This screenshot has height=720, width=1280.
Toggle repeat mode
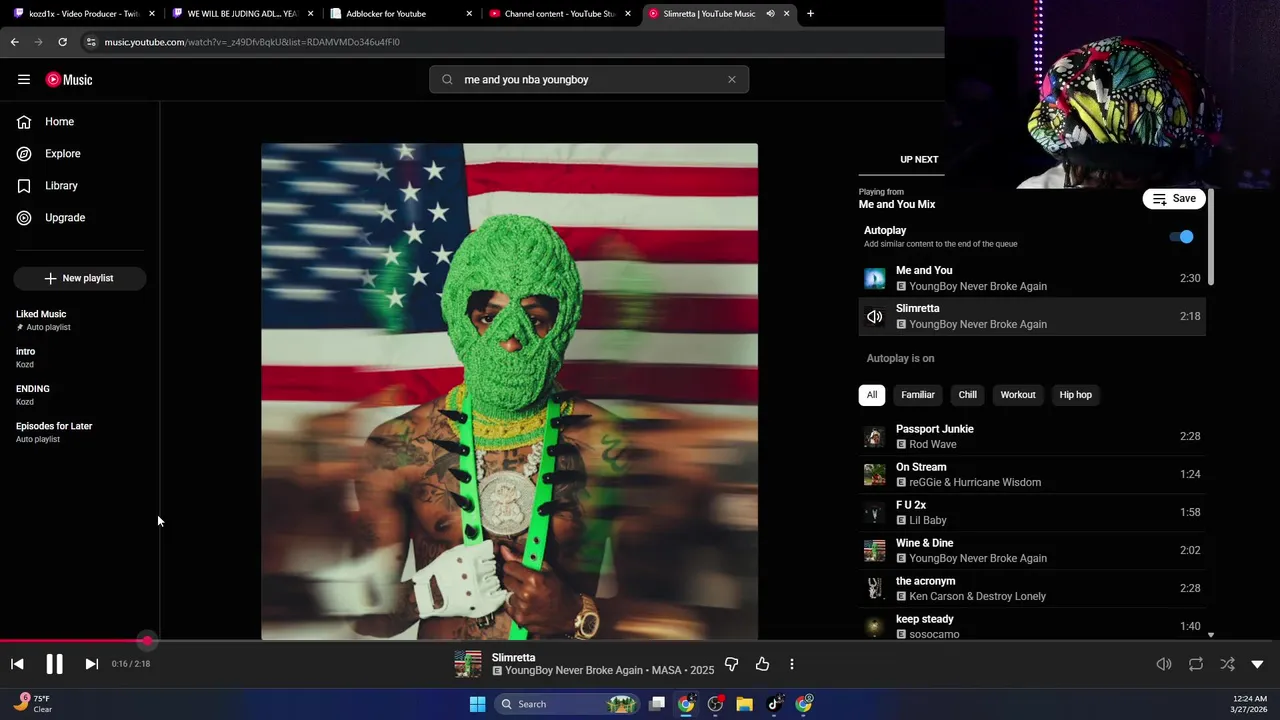pos(1196,664)
